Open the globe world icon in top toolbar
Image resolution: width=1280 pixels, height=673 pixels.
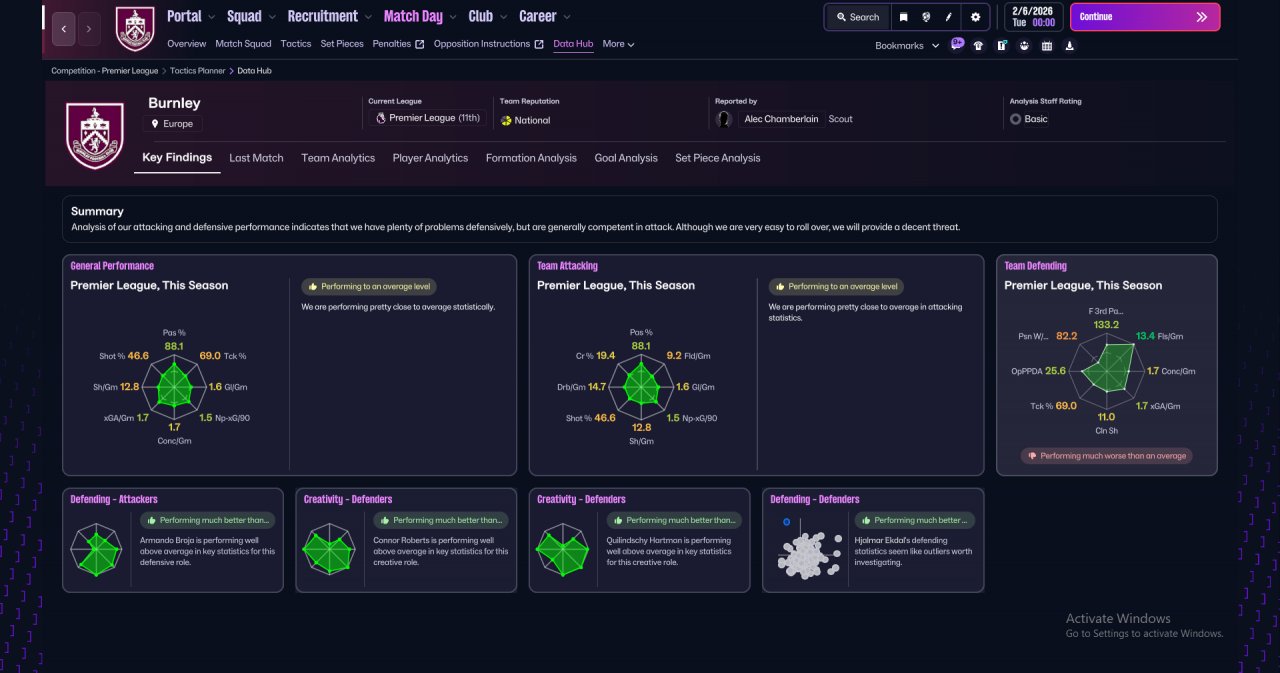point(927,17)
